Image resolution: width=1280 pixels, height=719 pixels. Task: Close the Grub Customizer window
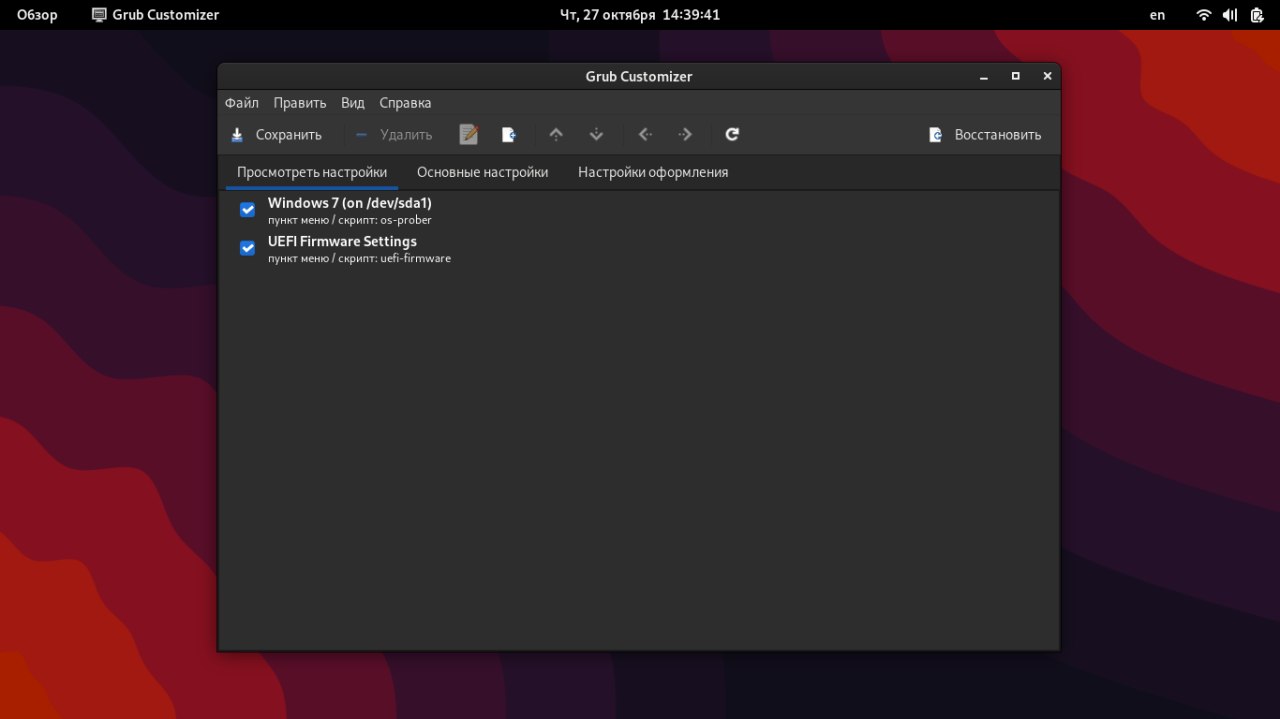[x=1047, y=76]
